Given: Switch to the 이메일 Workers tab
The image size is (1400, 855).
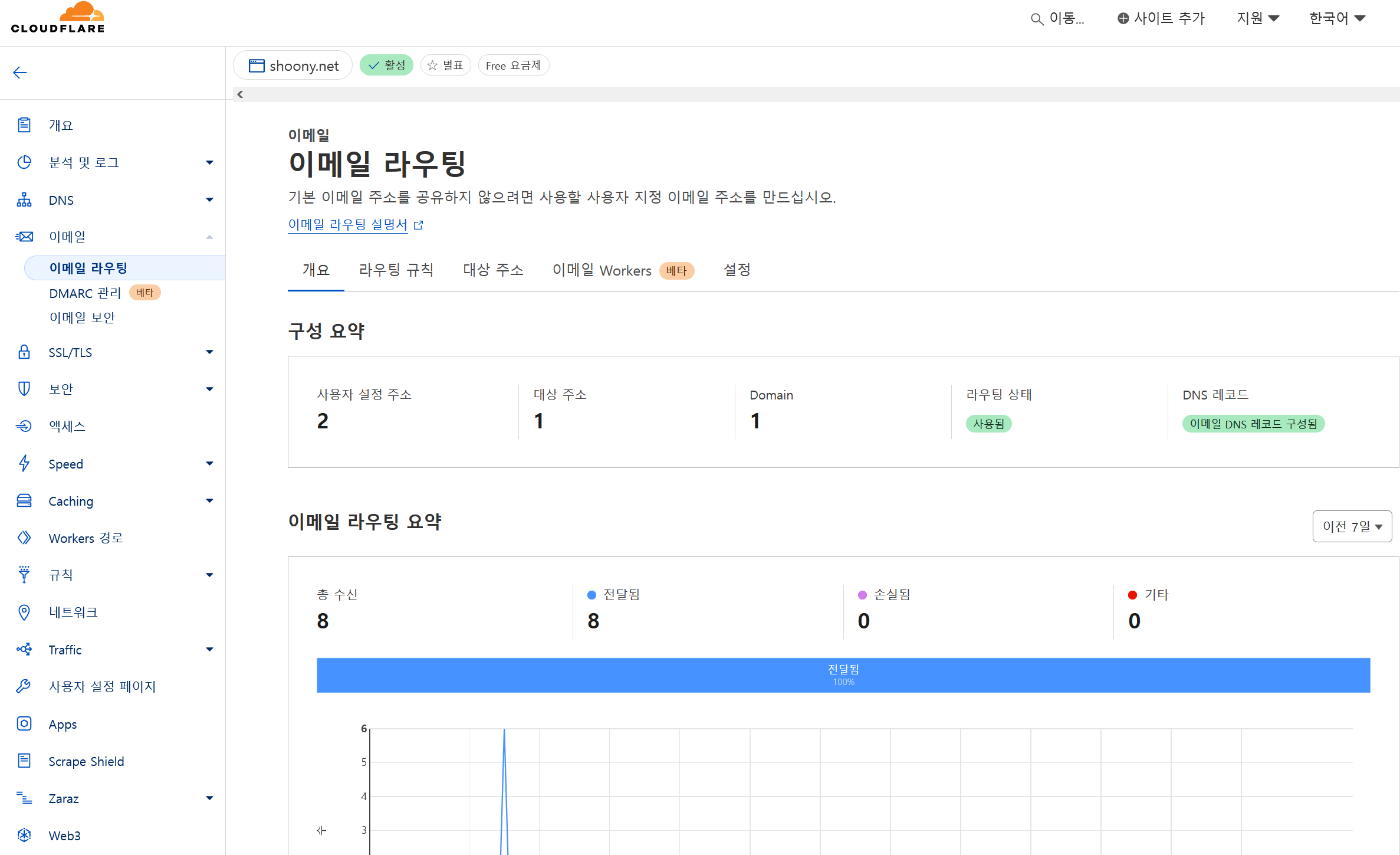Looking at the screenshot, I should [x=602, y=270].
